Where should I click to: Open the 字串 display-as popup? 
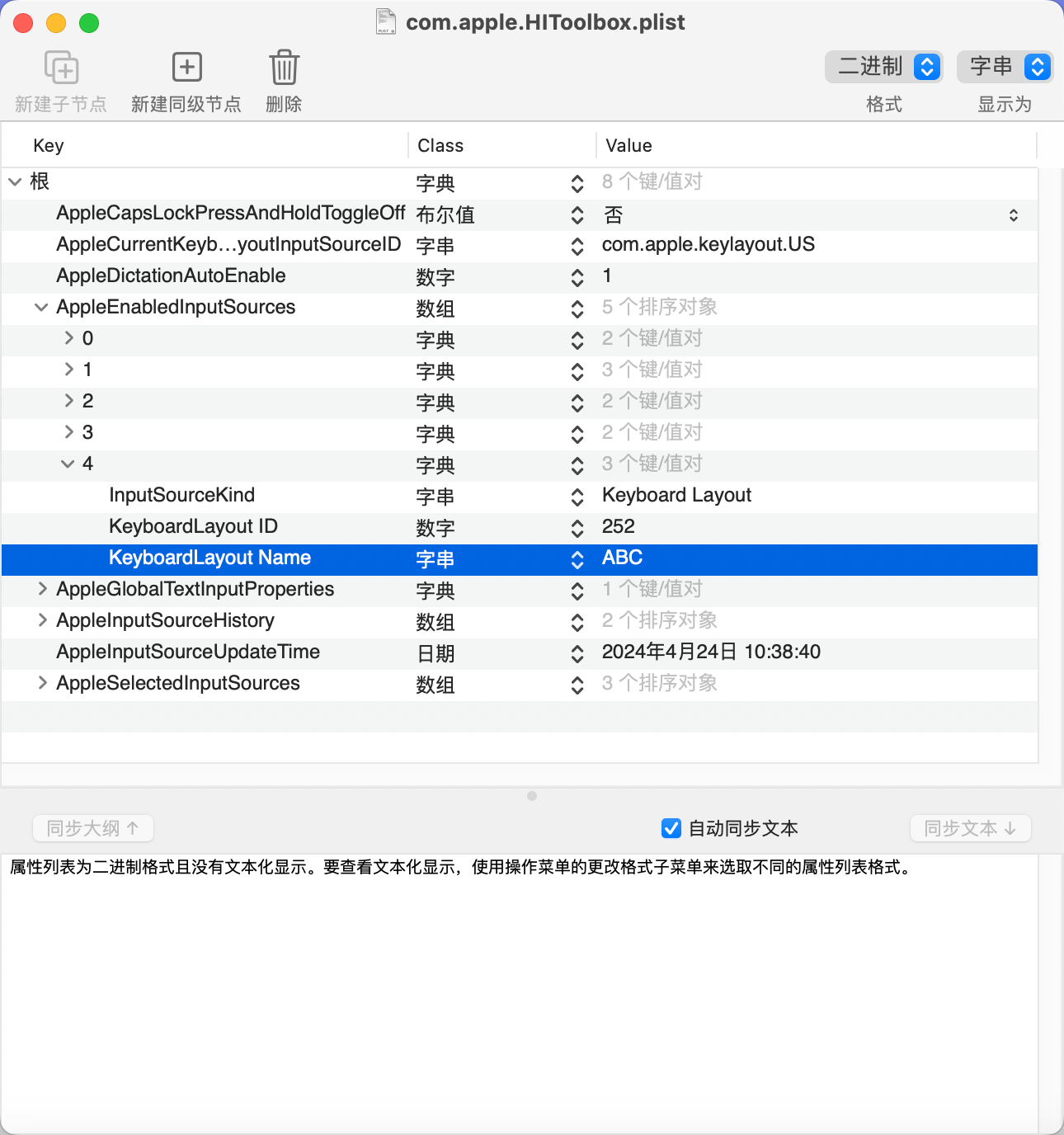[x=1005, y=67]
